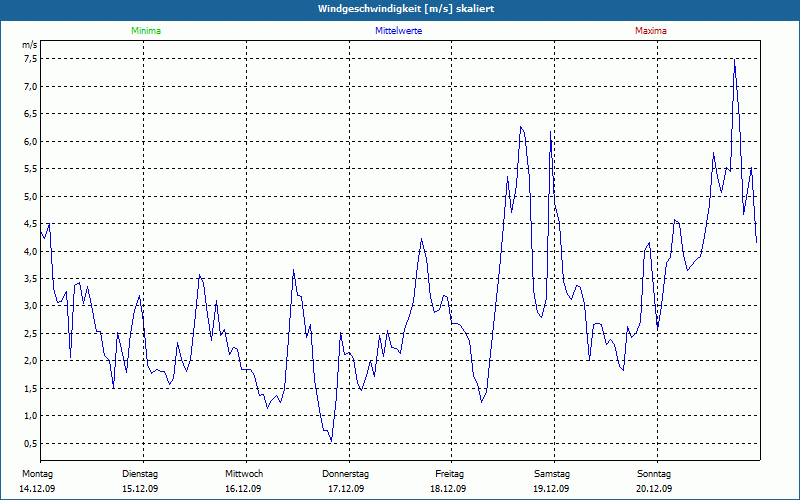This screenshot has height=500, width=800.
Task: Click the 5,0 y-axis value
Action: [31, 196]
